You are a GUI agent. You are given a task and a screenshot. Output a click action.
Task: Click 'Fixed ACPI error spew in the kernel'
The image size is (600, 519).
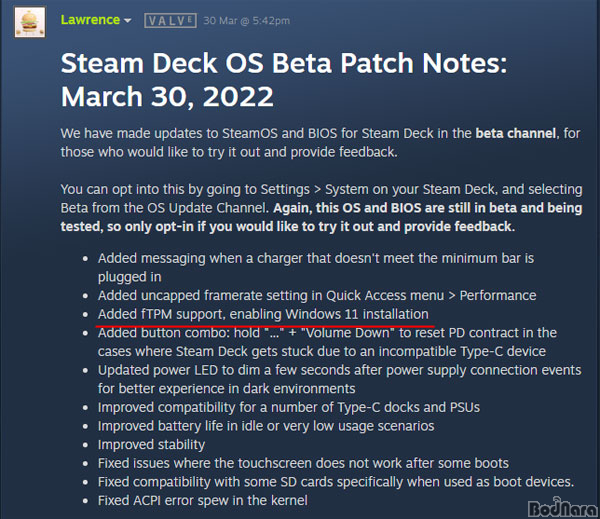coord(203,501)
